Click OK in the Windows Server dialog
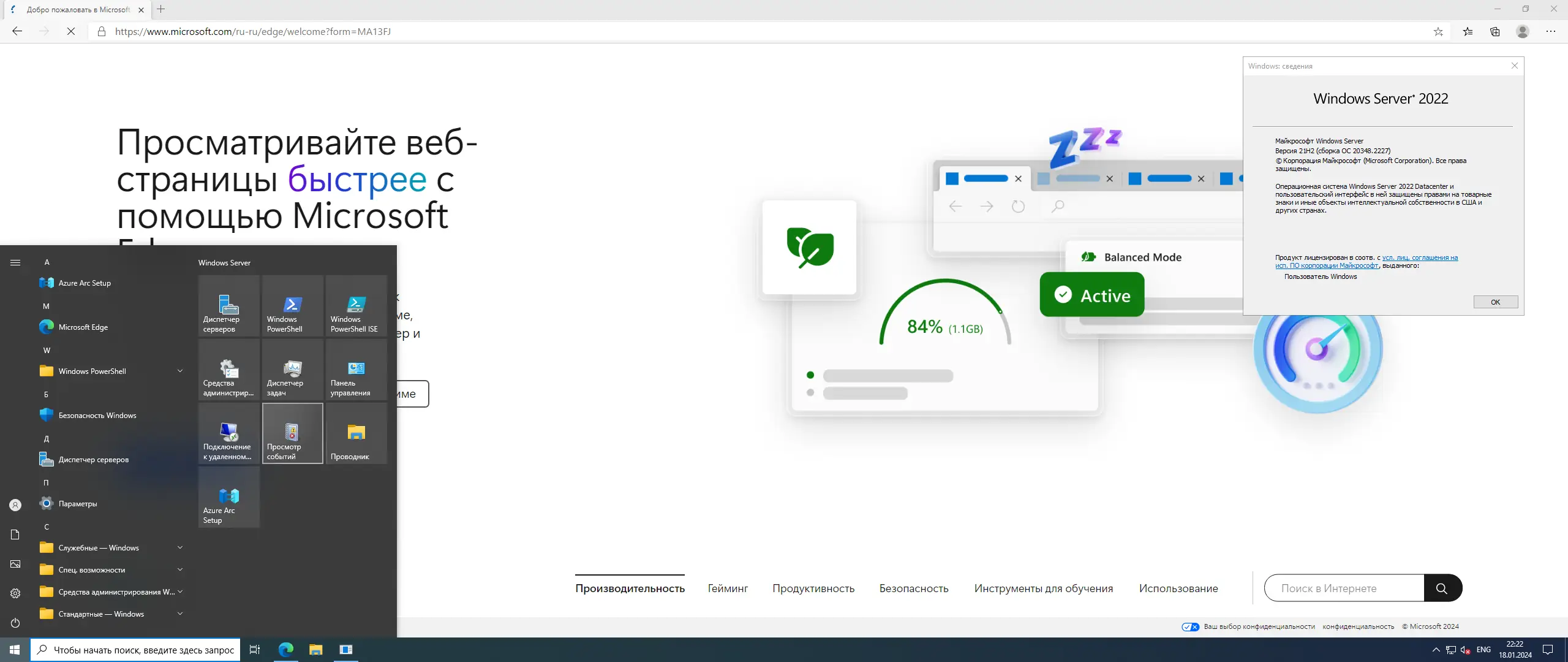The image size is (1568, 662). 1494,302
